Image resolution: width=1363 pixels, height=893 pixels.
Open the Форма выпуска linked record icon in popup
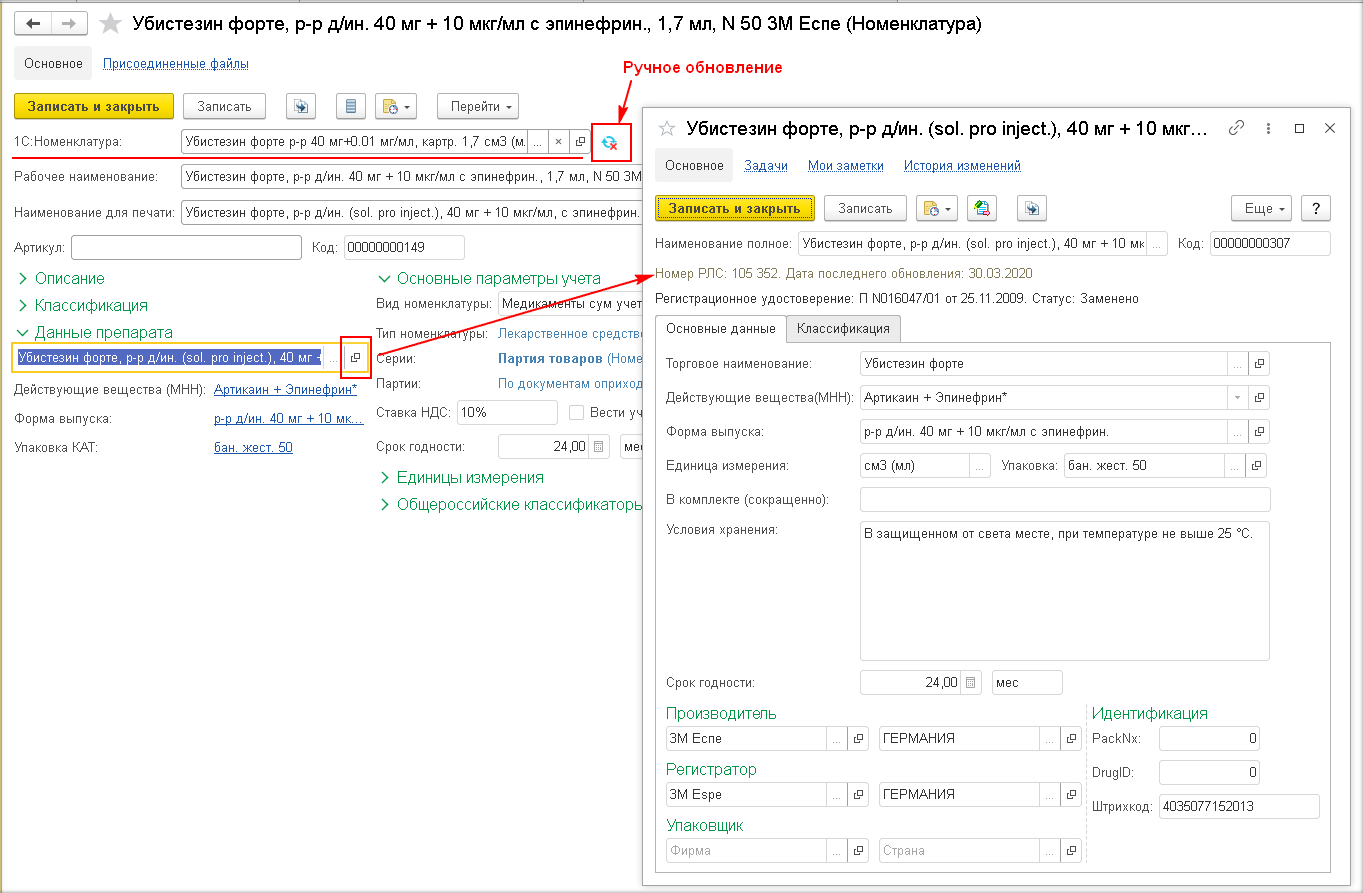pyautogui.click(x=1259, y=432)
